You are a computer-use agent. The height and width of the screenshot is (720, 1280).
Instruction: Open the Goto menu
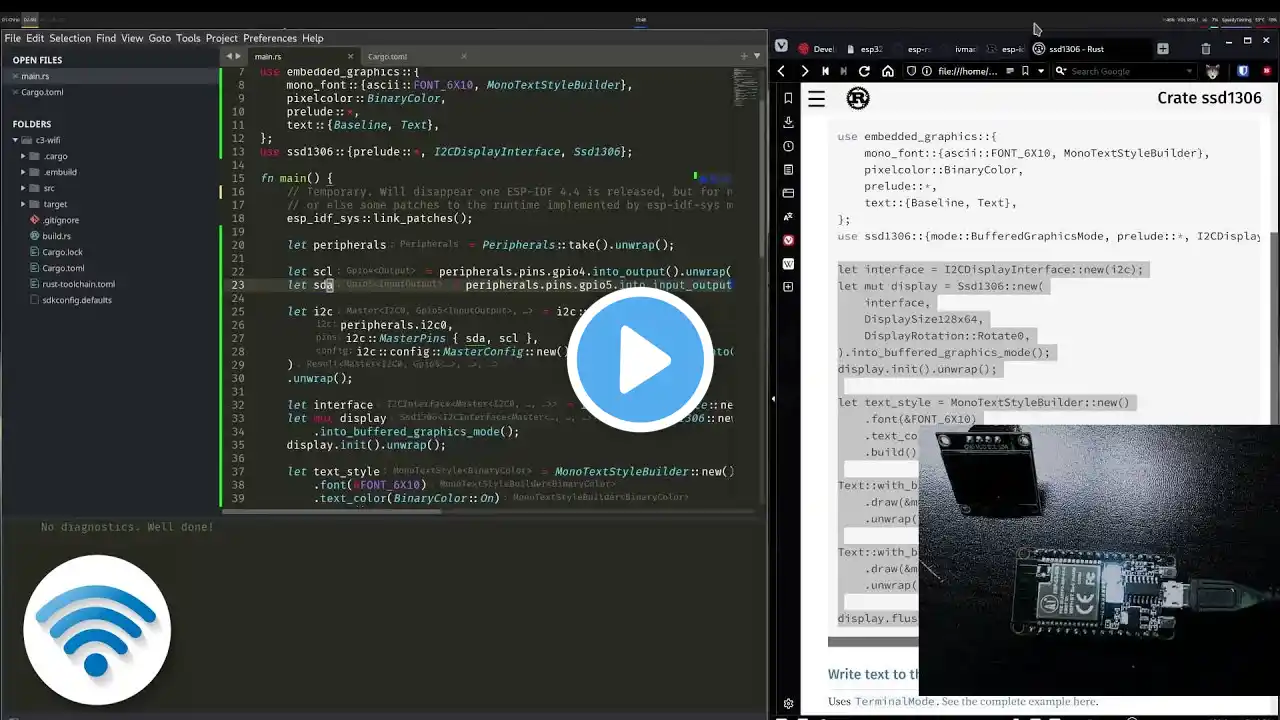160,38
